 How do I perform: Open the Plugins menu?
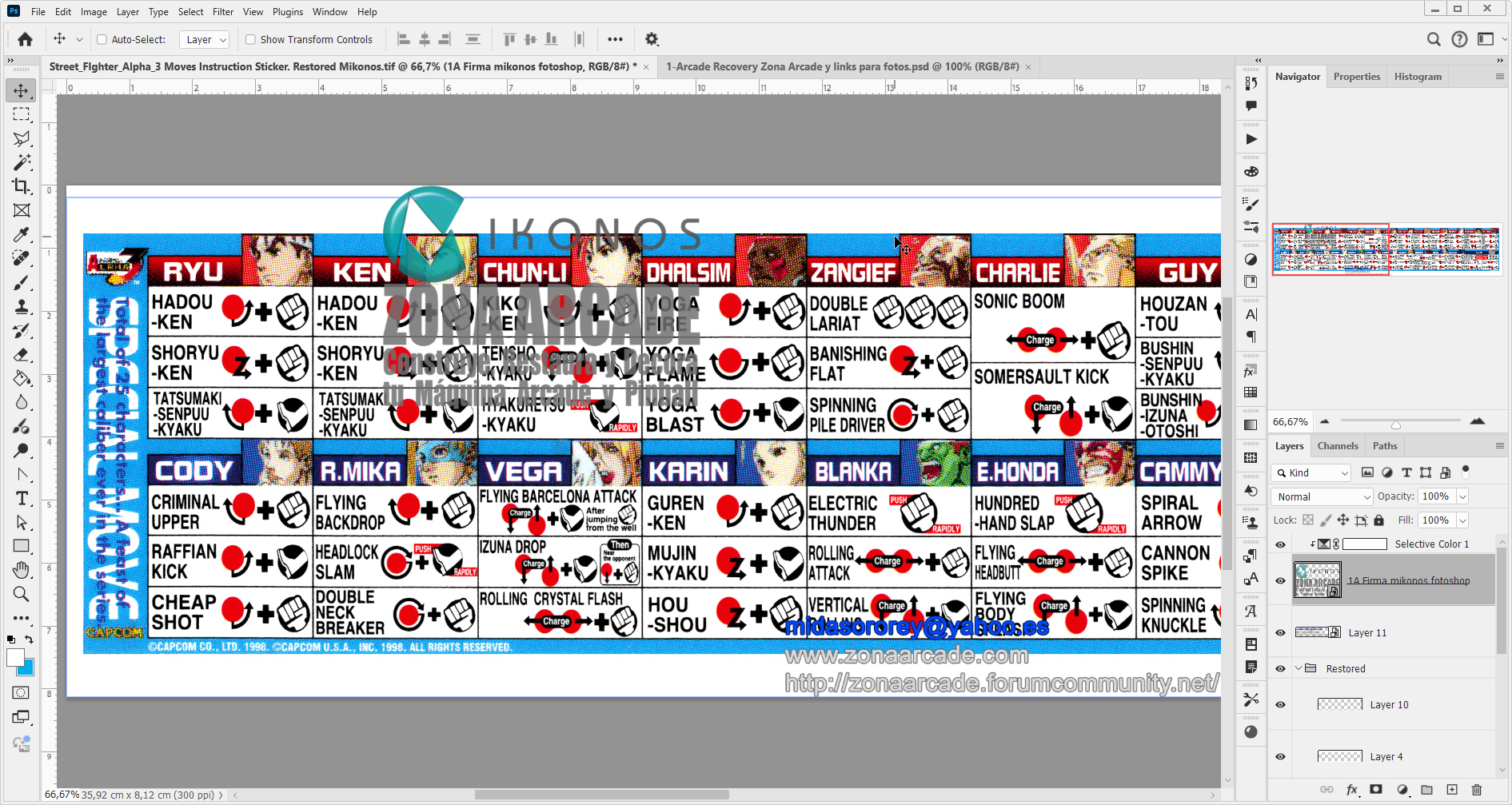pos(288,12)
